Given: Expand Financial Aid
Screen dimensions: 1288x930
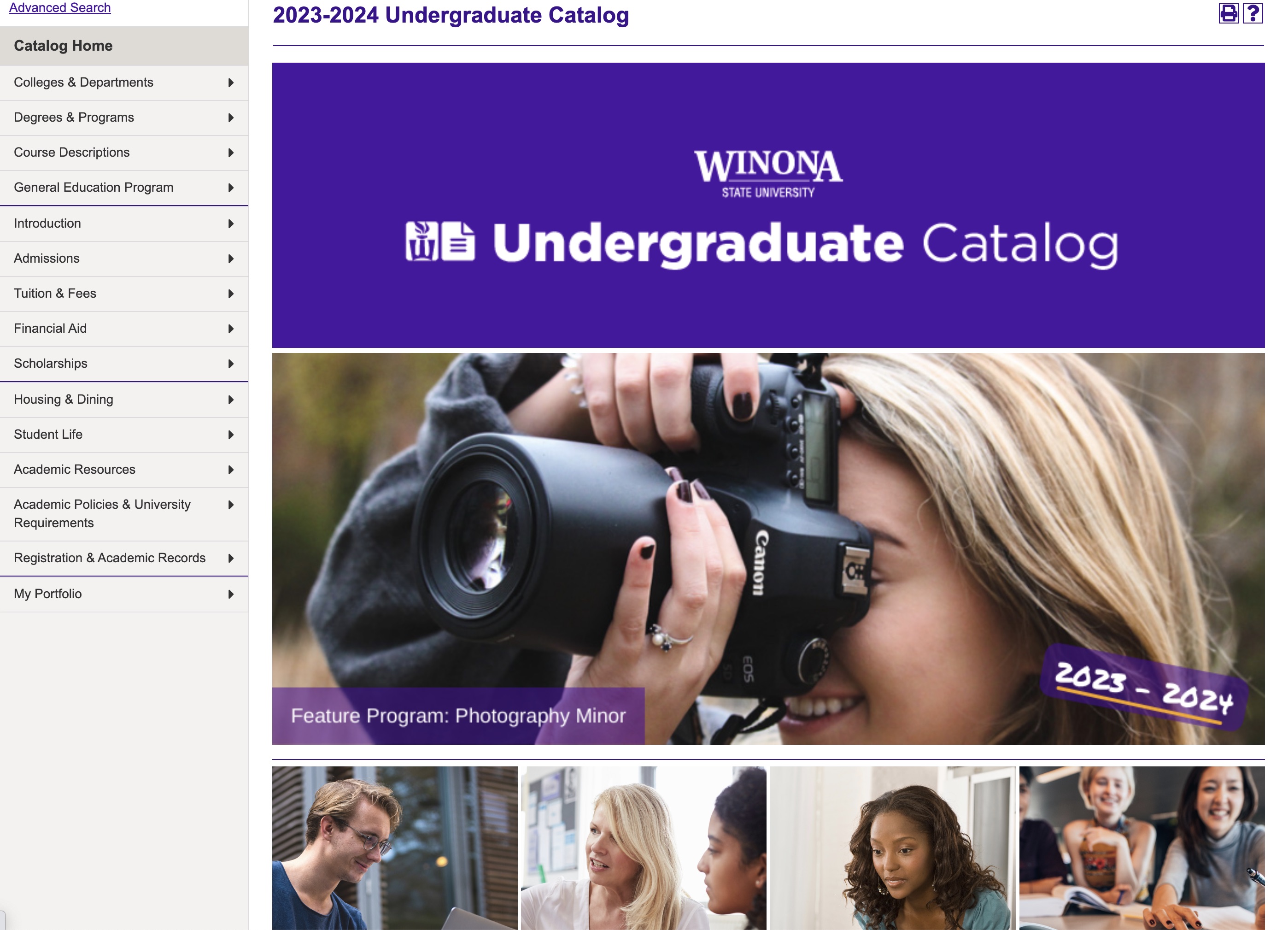Looking at the screenshot, I should click(x=50, y=328).
